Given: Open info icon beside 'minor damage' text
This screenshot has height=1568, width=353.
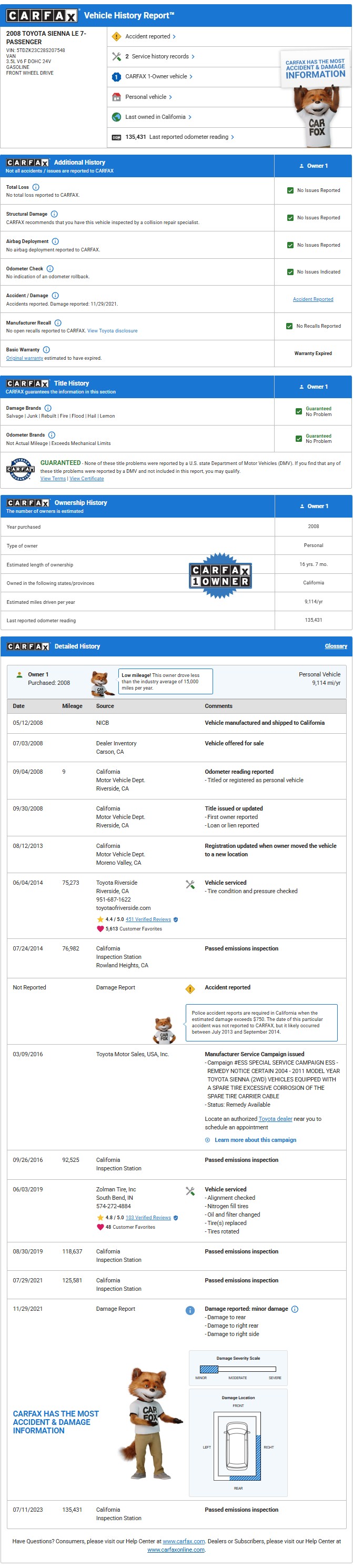Looking at the screenshot, I should click(x=295, y=1309).
